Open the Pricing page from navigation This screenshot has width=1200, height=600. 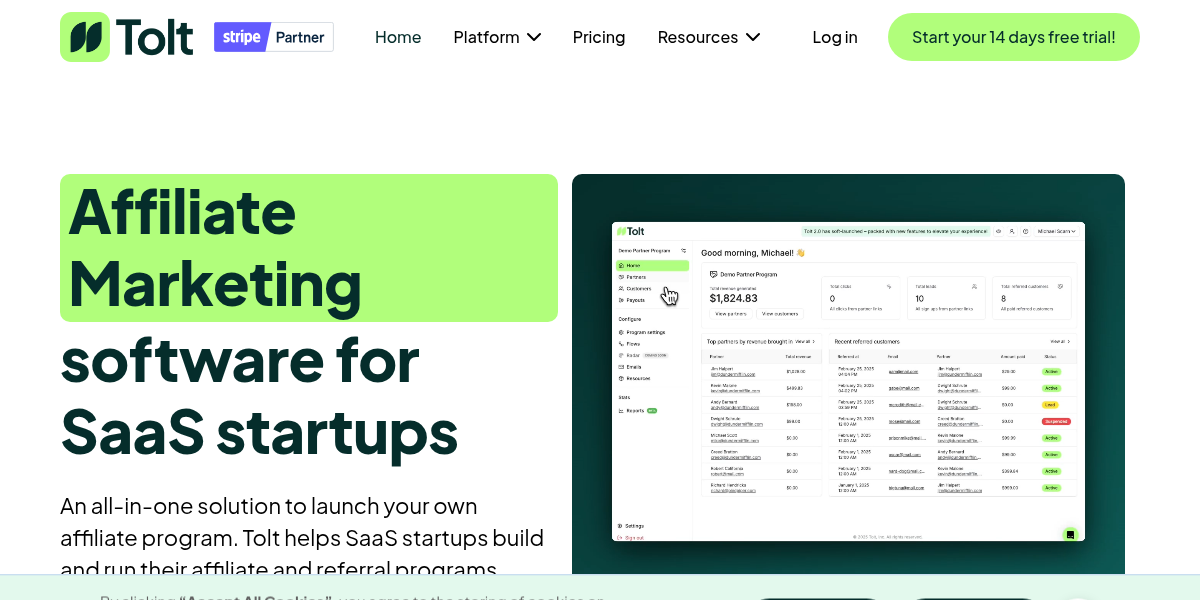point(599,37)
